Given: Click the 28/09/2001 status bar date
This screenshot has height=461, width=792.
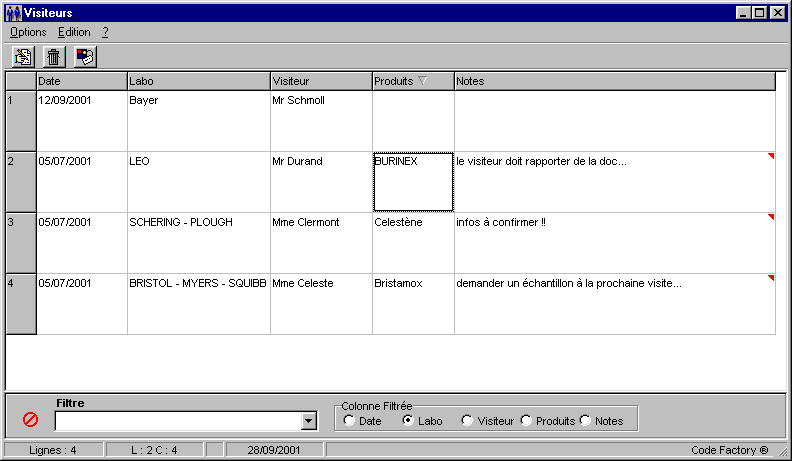Looking at the screenshot, I should [x=274, y=450].
